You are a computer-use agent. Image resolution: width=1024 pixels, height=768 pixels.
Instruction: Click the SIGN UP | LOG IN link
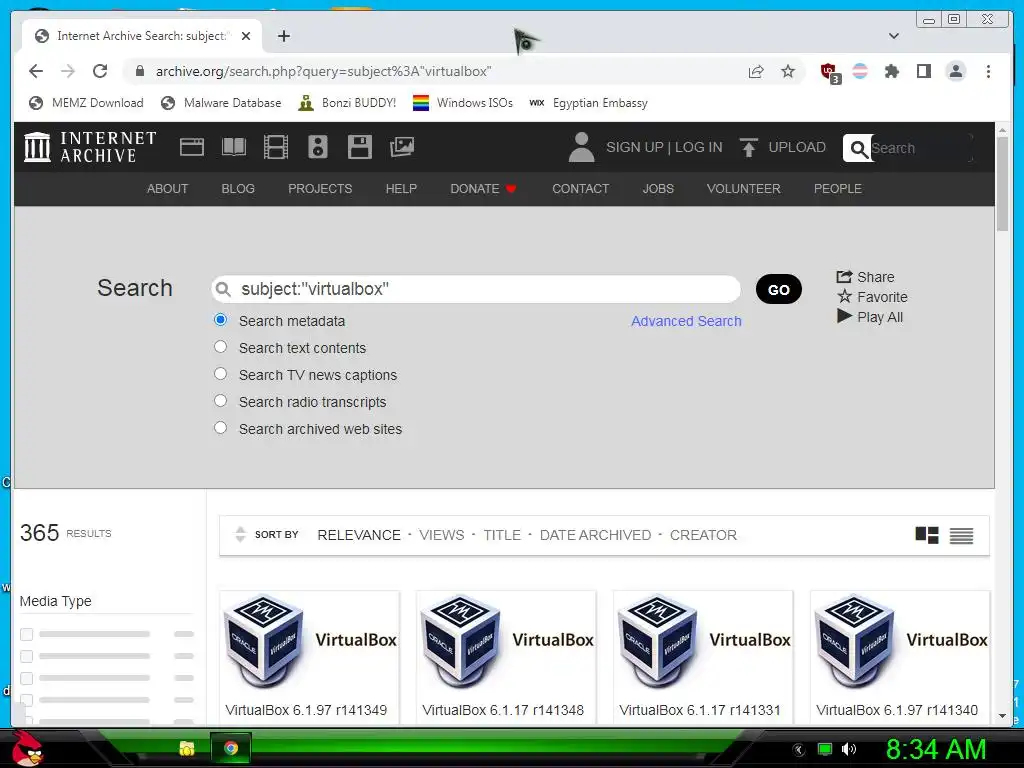click(x=664, y=148)
